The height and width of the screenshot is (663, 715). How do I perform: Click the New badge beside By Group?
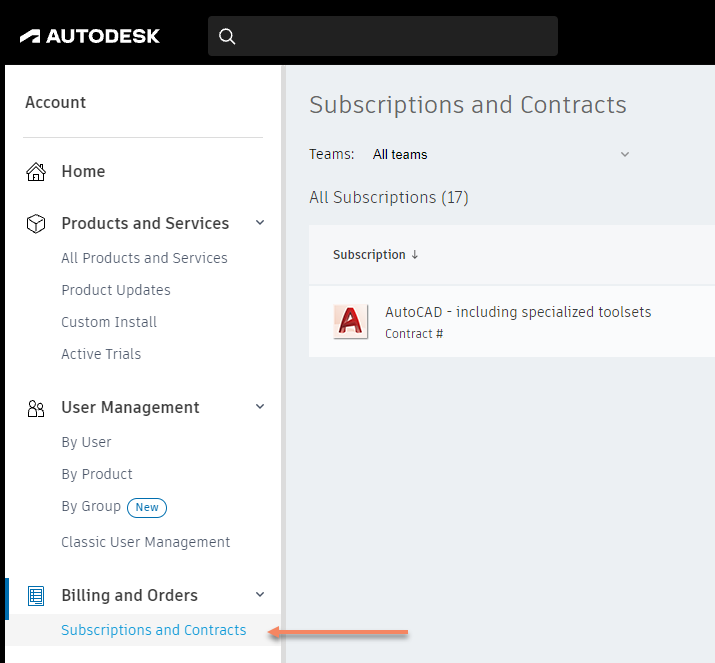click(147, 508)
